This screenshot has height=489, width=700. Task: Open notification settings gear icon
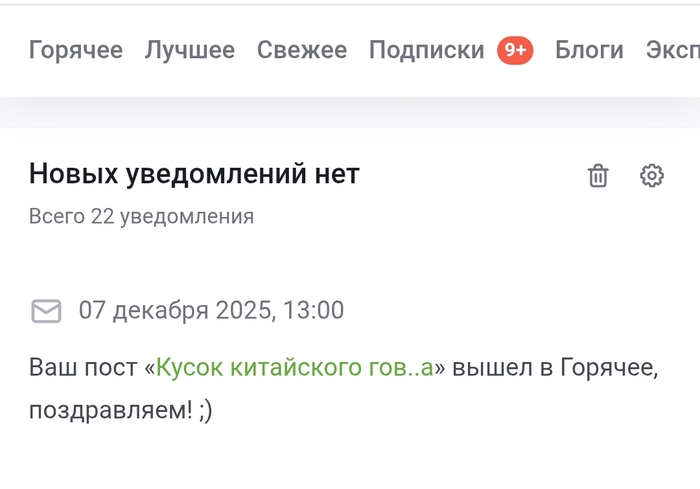pyautogui.click(x=651, y=176)
